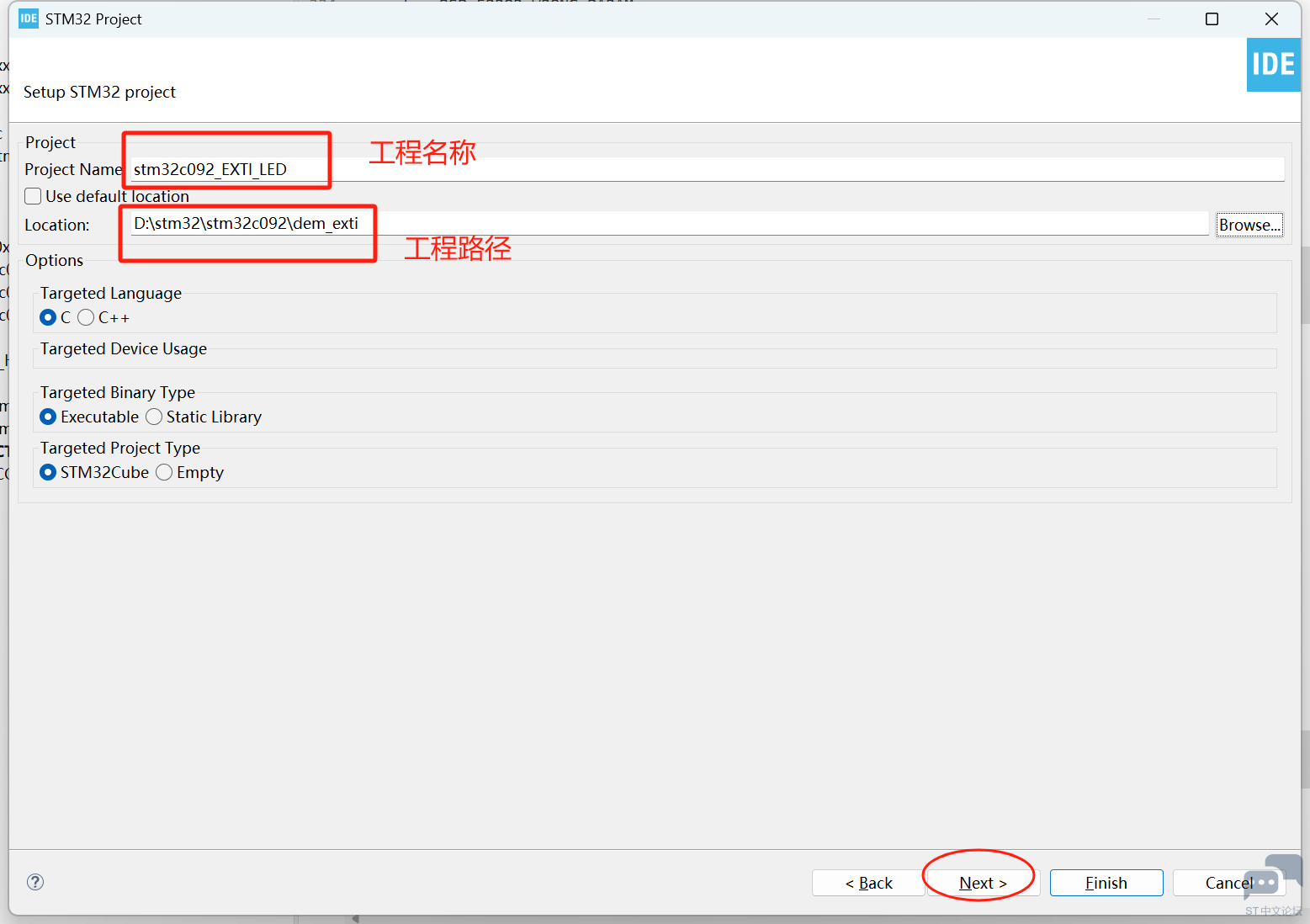Image resolution: width=1310 pixels, height=924 pixels.
Task: Maximize the STM32 Project dialog
Action: [1212, 19]
